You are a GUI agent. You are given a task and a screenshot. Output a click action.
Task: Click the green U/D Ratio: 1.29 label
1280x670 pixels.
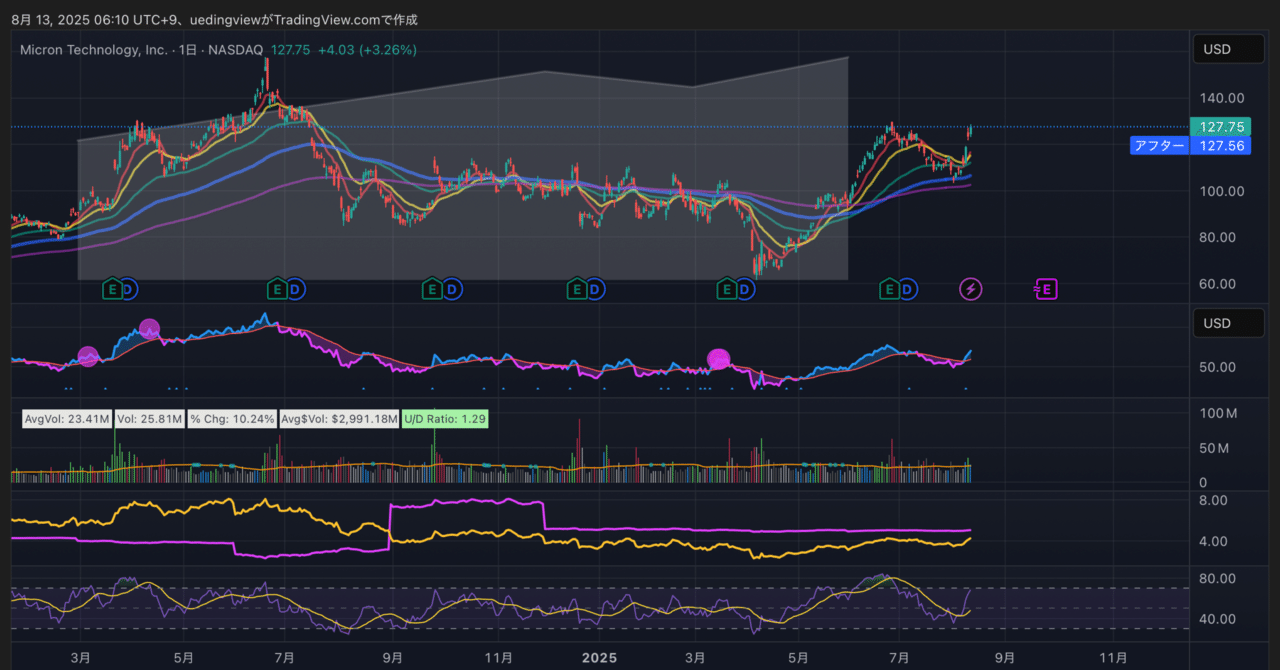click(x=445, y=419)
